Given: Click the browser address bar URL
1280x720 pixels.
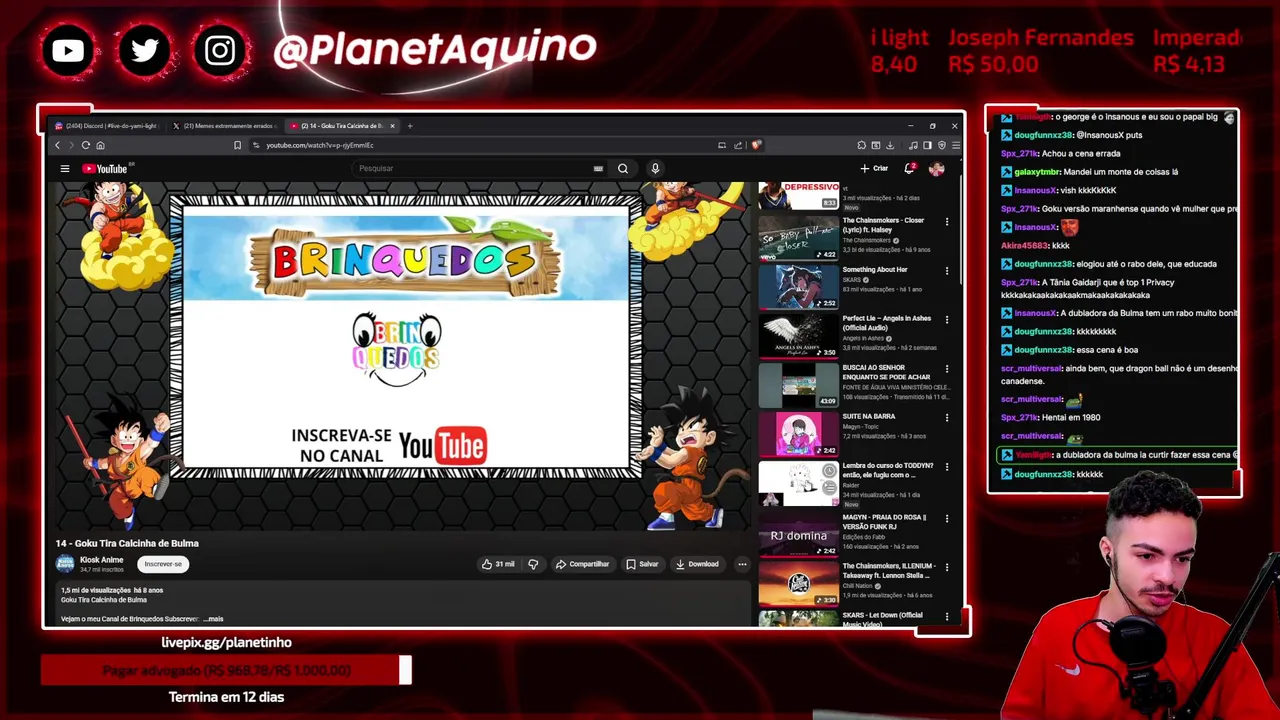Looking at the screenshot, I should tap(319, 145).
